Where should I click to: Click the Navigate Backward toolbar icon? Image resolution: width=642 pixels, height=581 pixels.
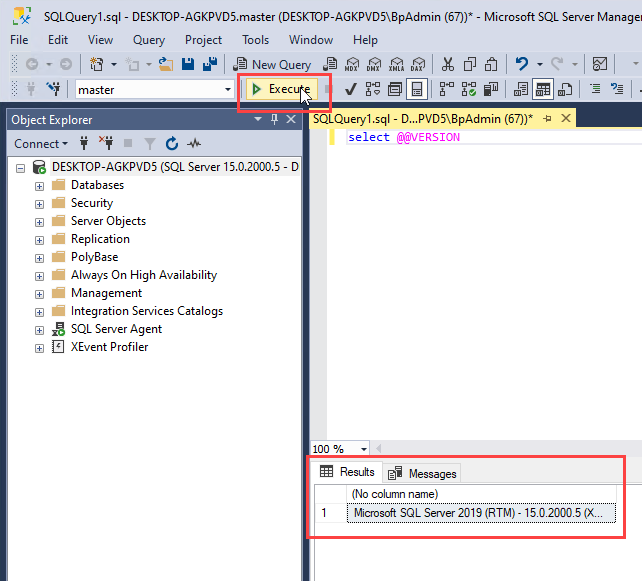[x=32, y=64]
